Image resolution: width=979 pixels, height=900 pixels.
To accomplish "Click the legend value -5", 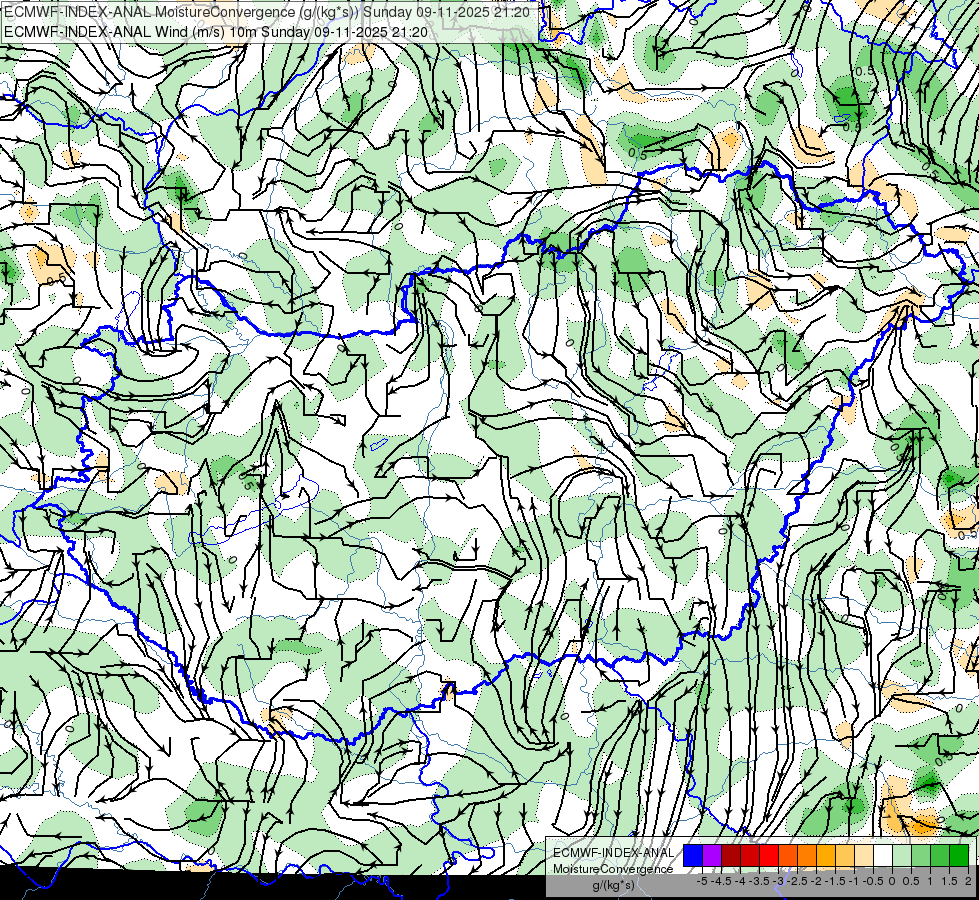I will point(702,881).
